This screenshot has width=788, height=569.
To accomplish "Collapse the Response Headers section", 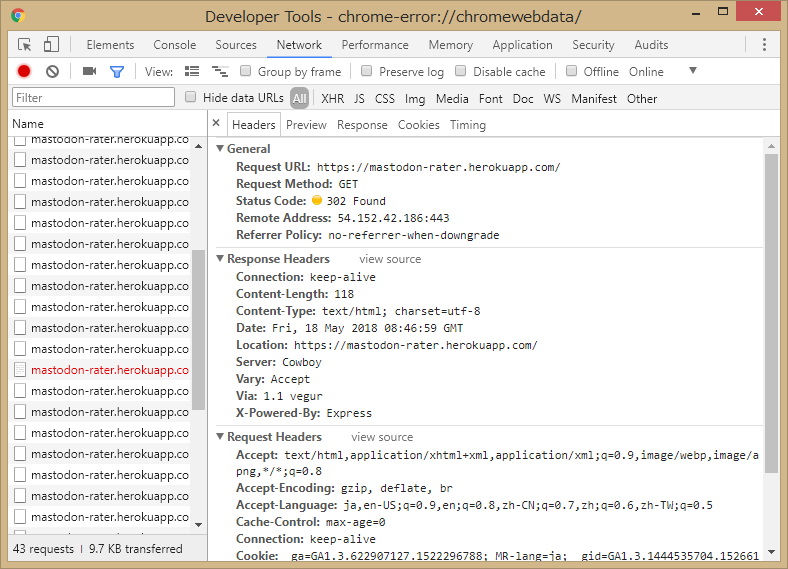I will (x=221, y=259).
